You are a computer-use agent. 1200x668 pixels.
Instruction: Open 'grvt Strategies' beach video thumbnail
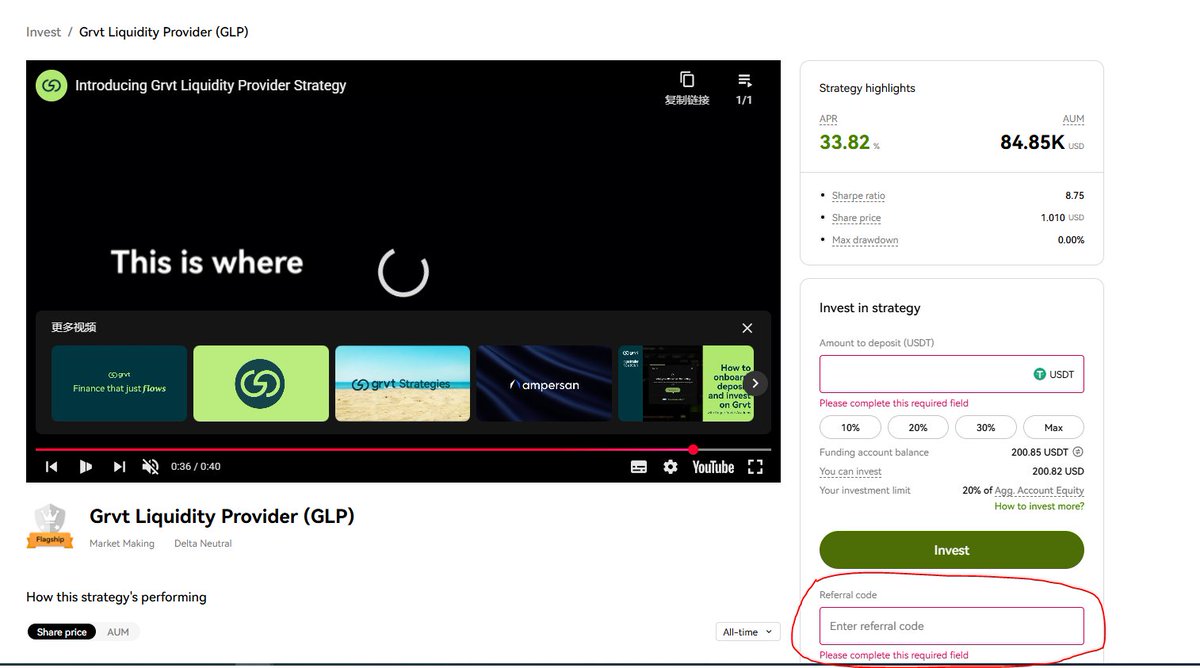[402, 383]
